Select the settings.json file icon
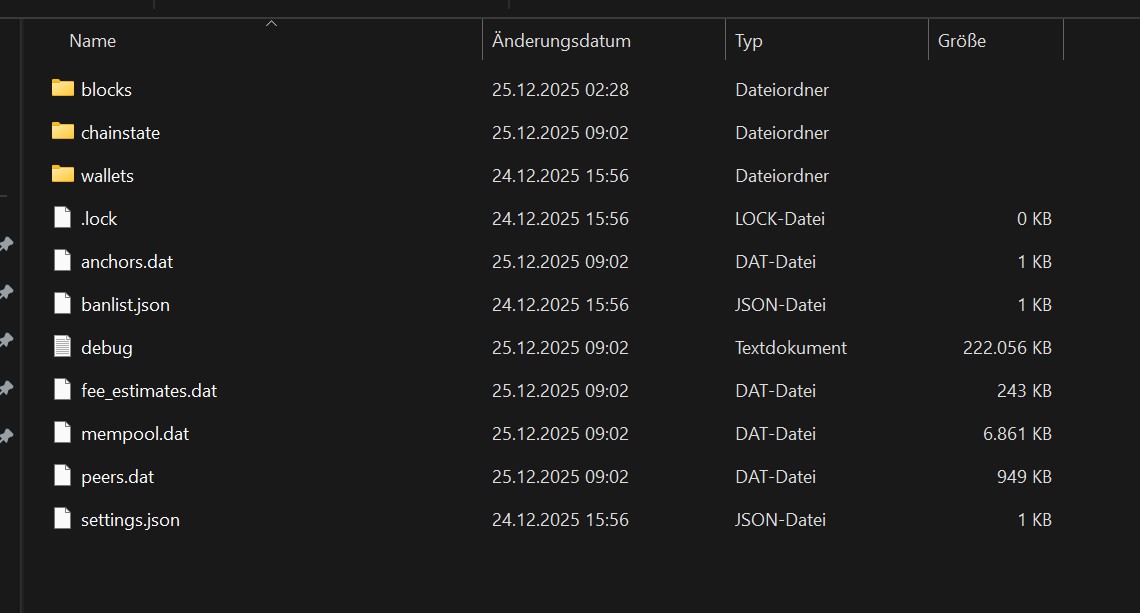The image size is (1140, 613). point(63,519)
